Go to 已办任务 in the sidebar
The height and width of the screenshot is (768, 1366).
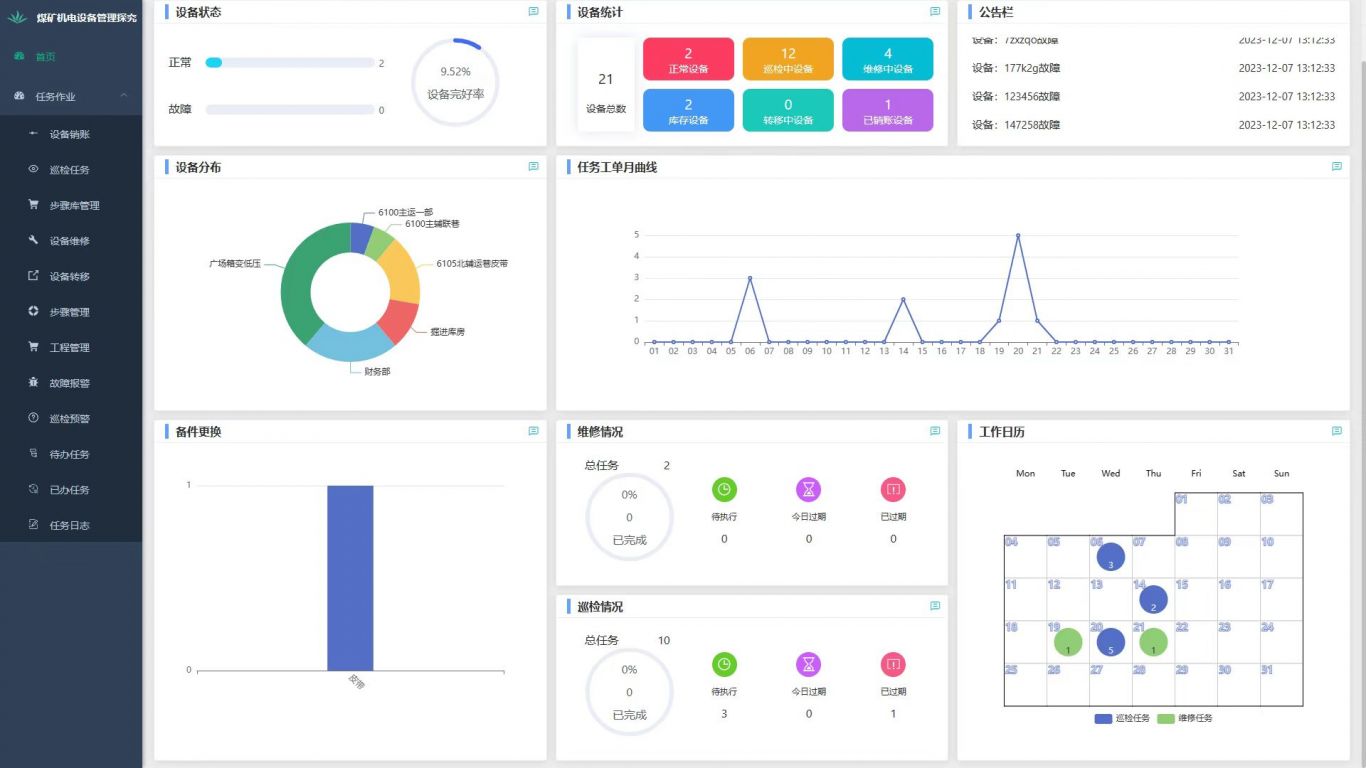pyautogui.click(x=71, y=489)
